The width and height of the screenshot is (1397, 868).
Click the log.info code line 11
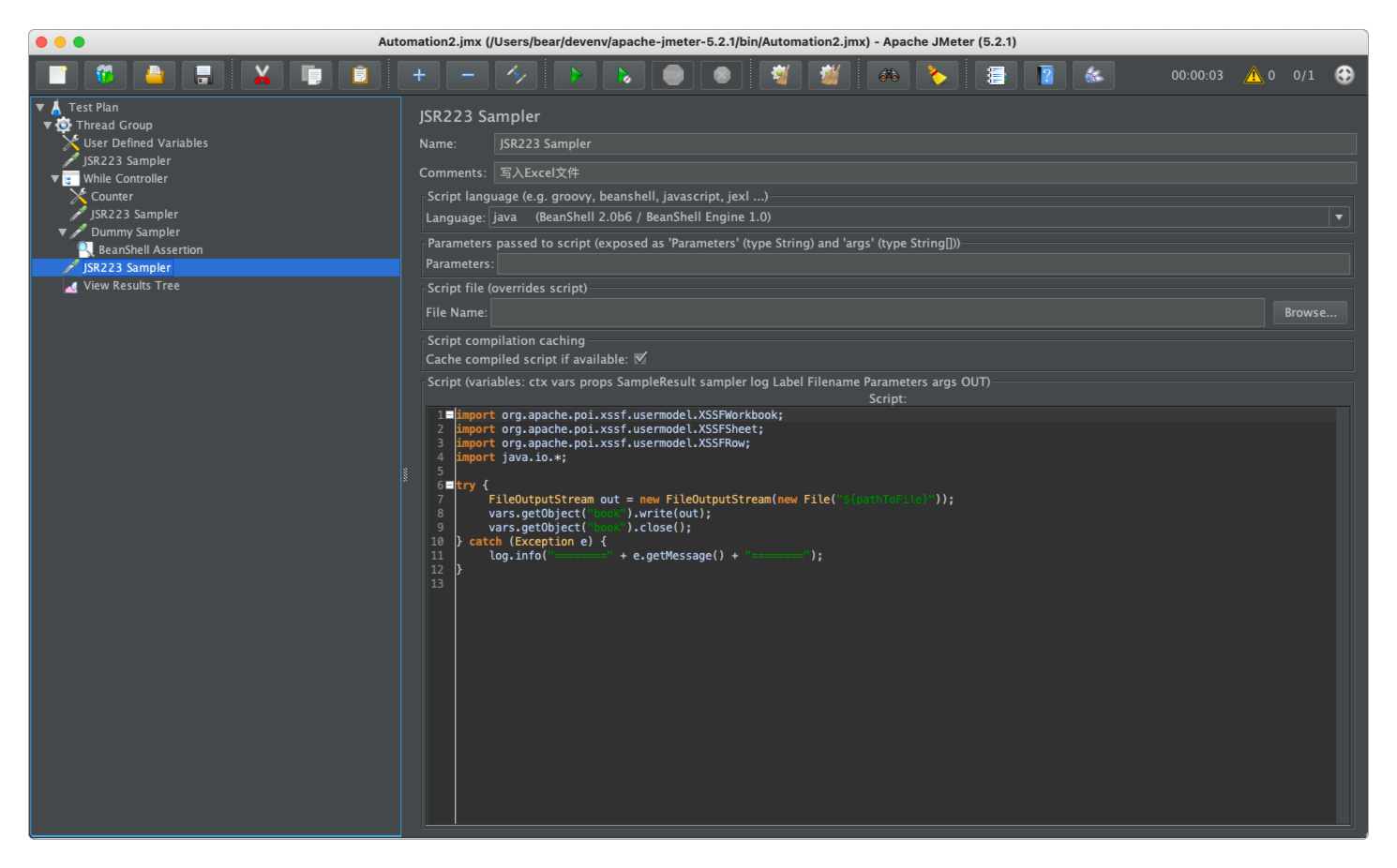point(655,555)
